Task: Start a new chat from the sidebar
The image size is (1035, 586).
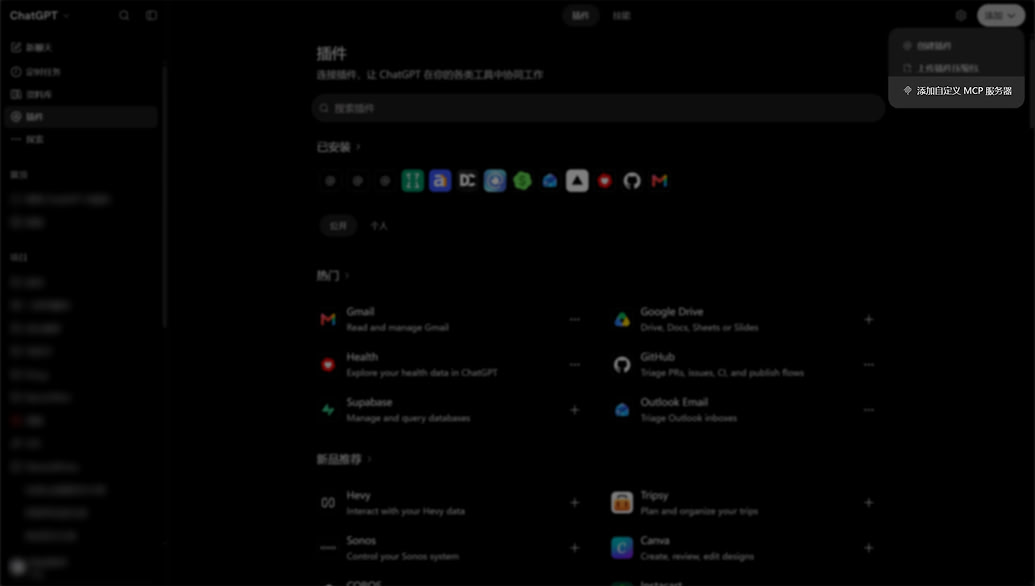Action: coord(81,48)
